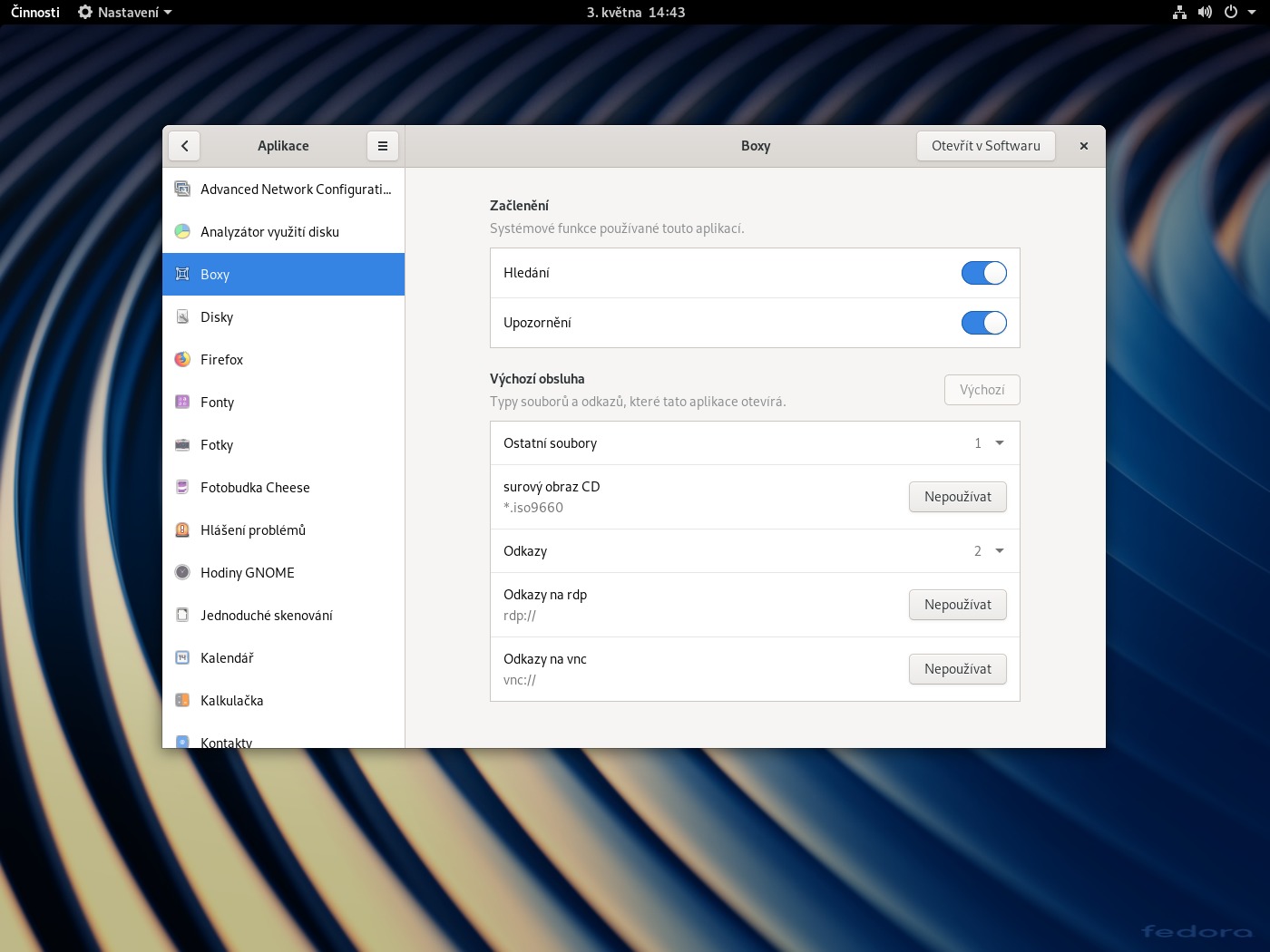Open the Nastavení app menu in the top bar
Screen dimensions: 1270x952
[x=125, y=13]
